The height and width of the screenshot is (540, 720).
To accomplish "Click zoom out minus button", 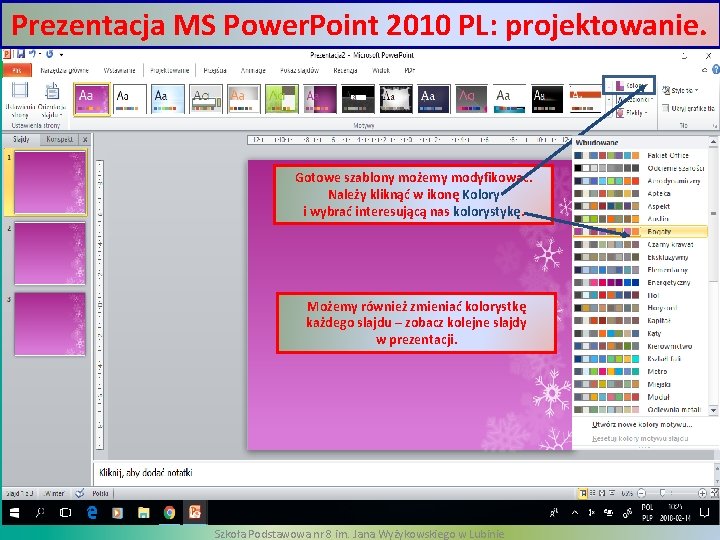I will [641, 493].
